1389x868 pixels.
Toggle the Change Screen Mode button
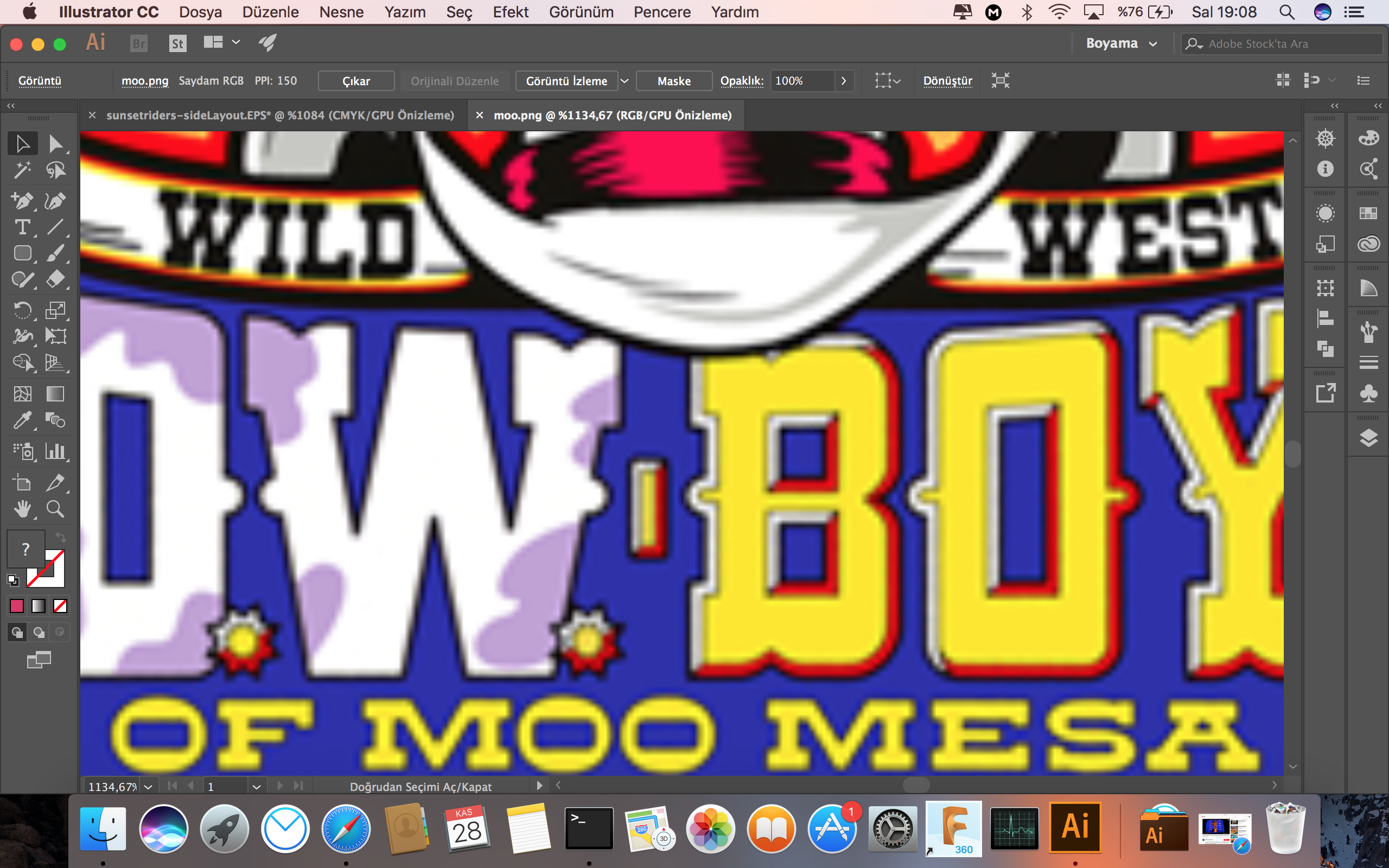pos(39,660)
